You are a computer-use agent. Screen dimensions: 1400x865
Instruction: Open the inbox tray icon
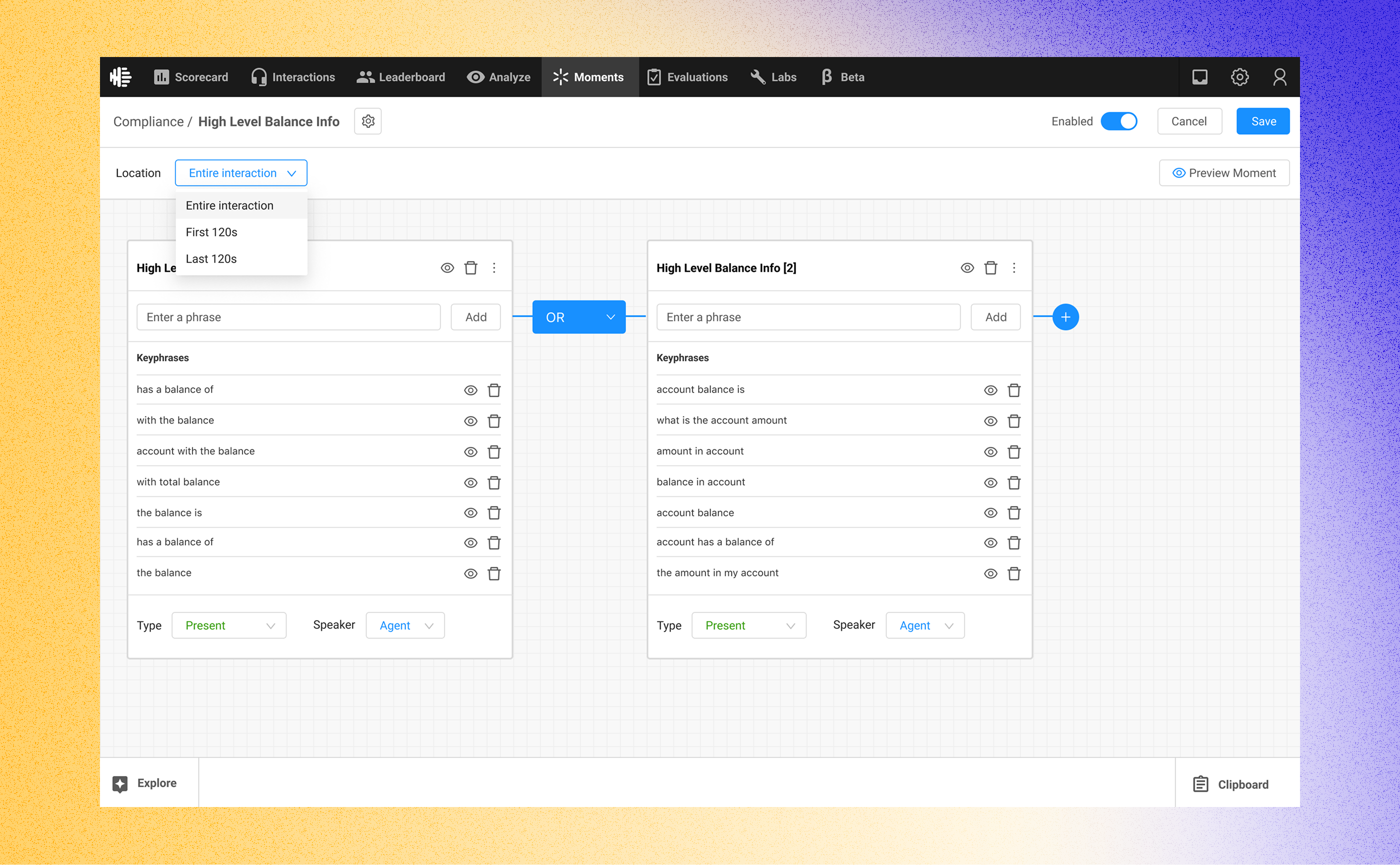1199,76
